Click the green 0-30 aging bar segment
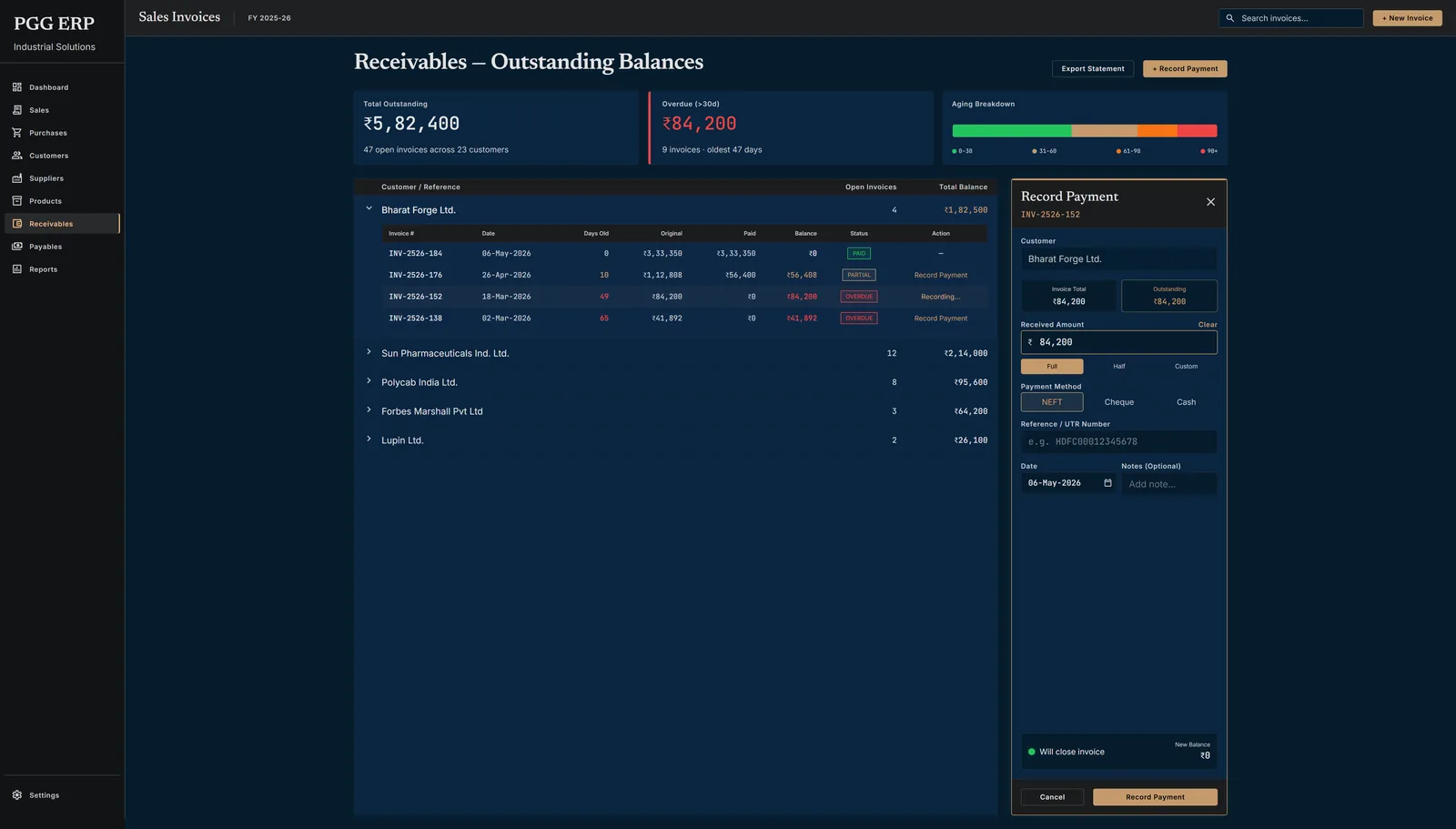This screenshot has width=1456, height=829. (1012, 131)
